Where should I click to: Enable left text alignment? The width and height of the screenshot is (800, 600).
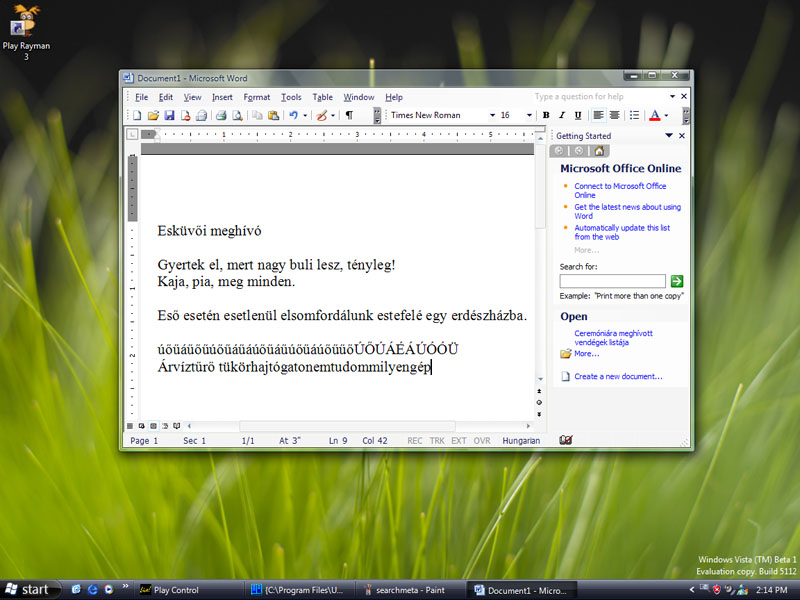pyautogui.click(x=598, y=115)
